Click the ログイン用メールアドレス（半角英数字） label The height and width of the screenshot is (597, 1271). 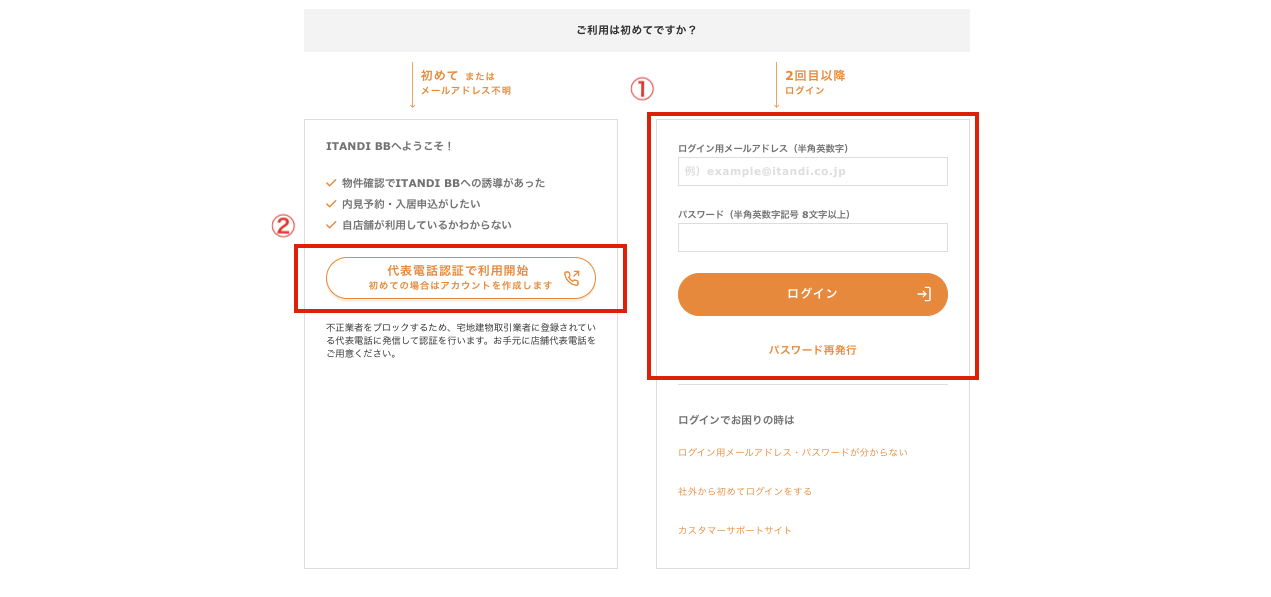[x=763, y=148]
